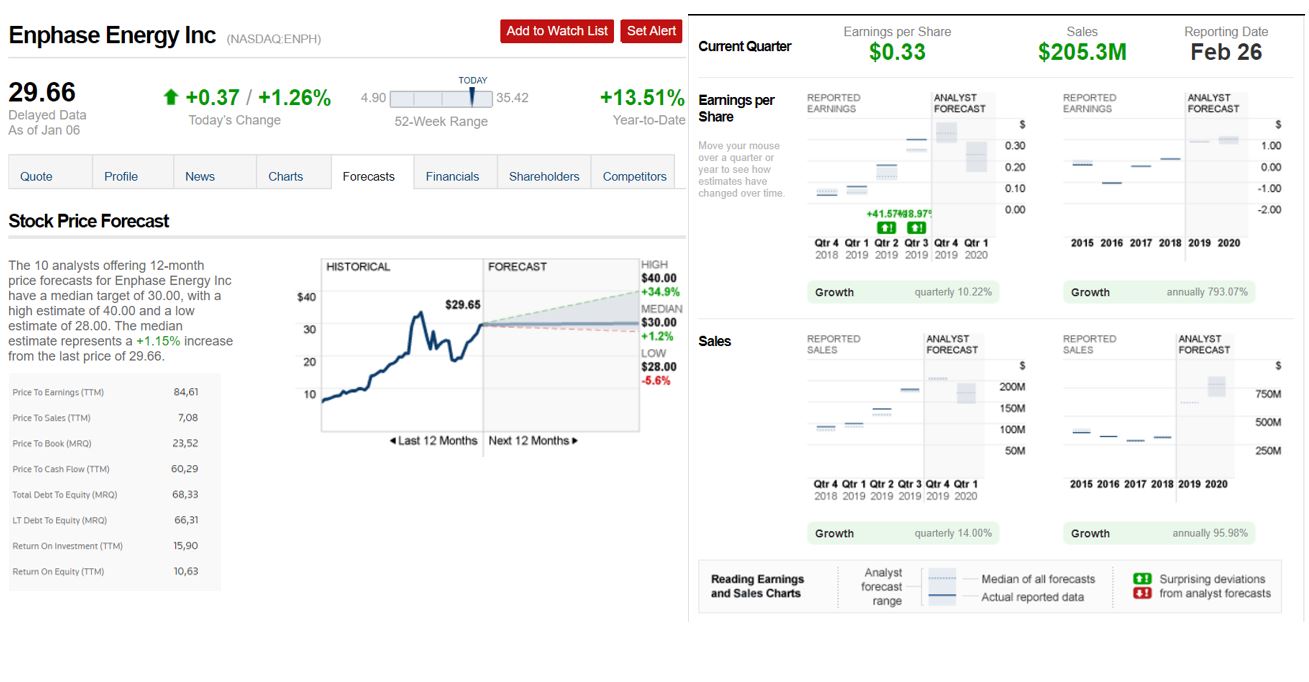Open the Shareholders tab
1309x682 pixels.
(x=543, y=176)
